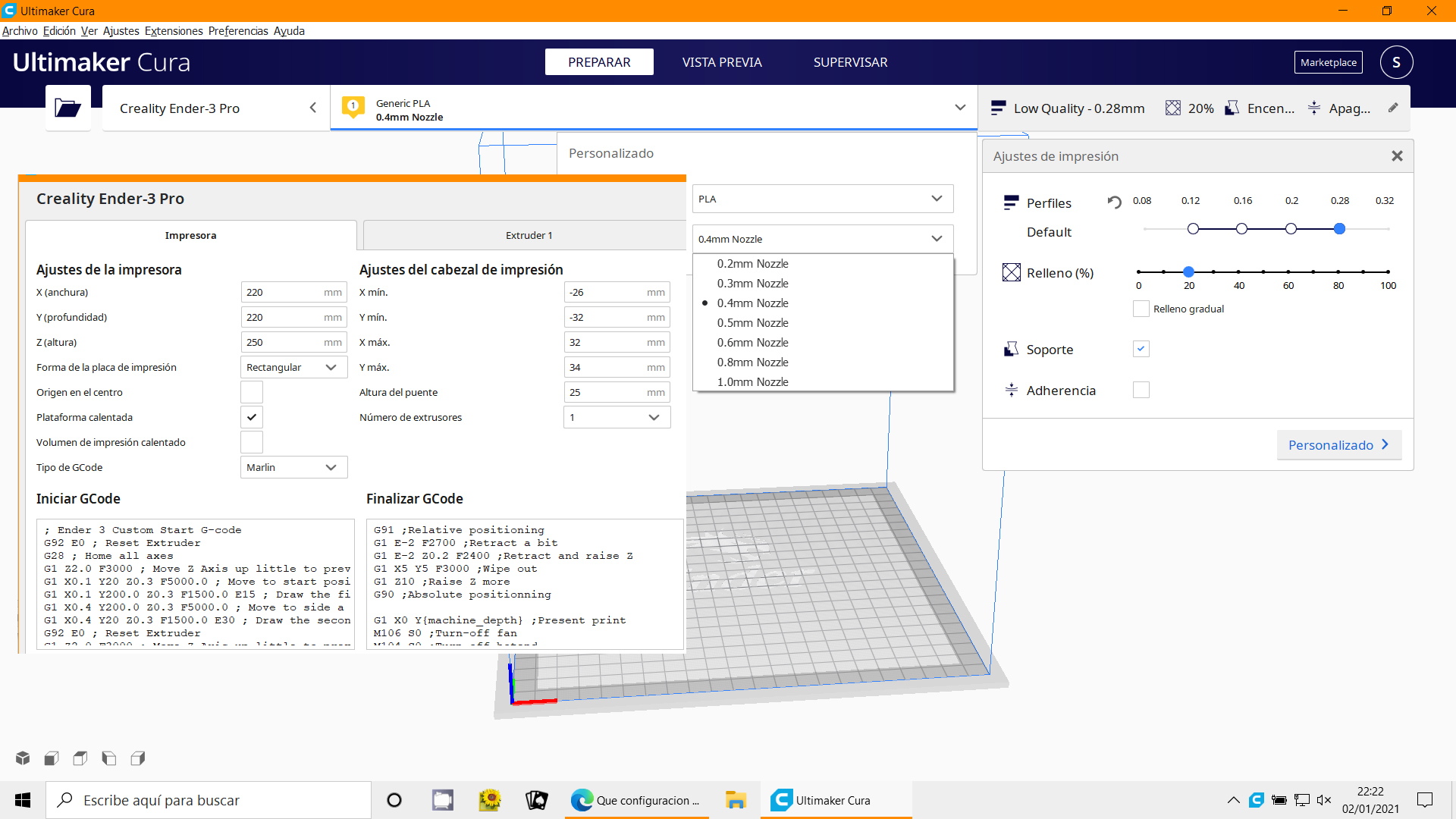Set infill slider to 40 percent
Viewport: 1456px width, 819px height.
tap(1238, 271)
